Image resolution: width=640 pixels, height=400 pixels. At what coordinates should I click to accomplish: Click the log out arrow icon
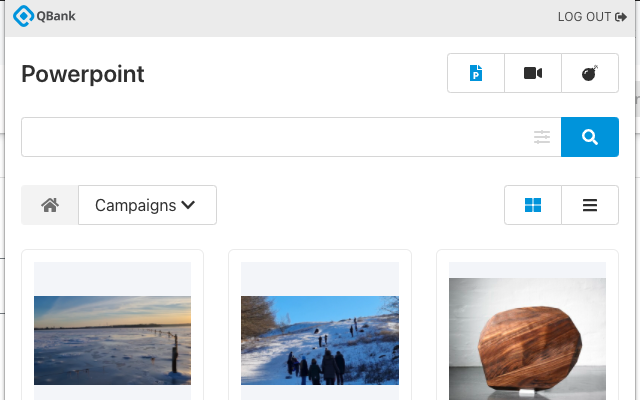pyautogui.click(x=620, y=17)
